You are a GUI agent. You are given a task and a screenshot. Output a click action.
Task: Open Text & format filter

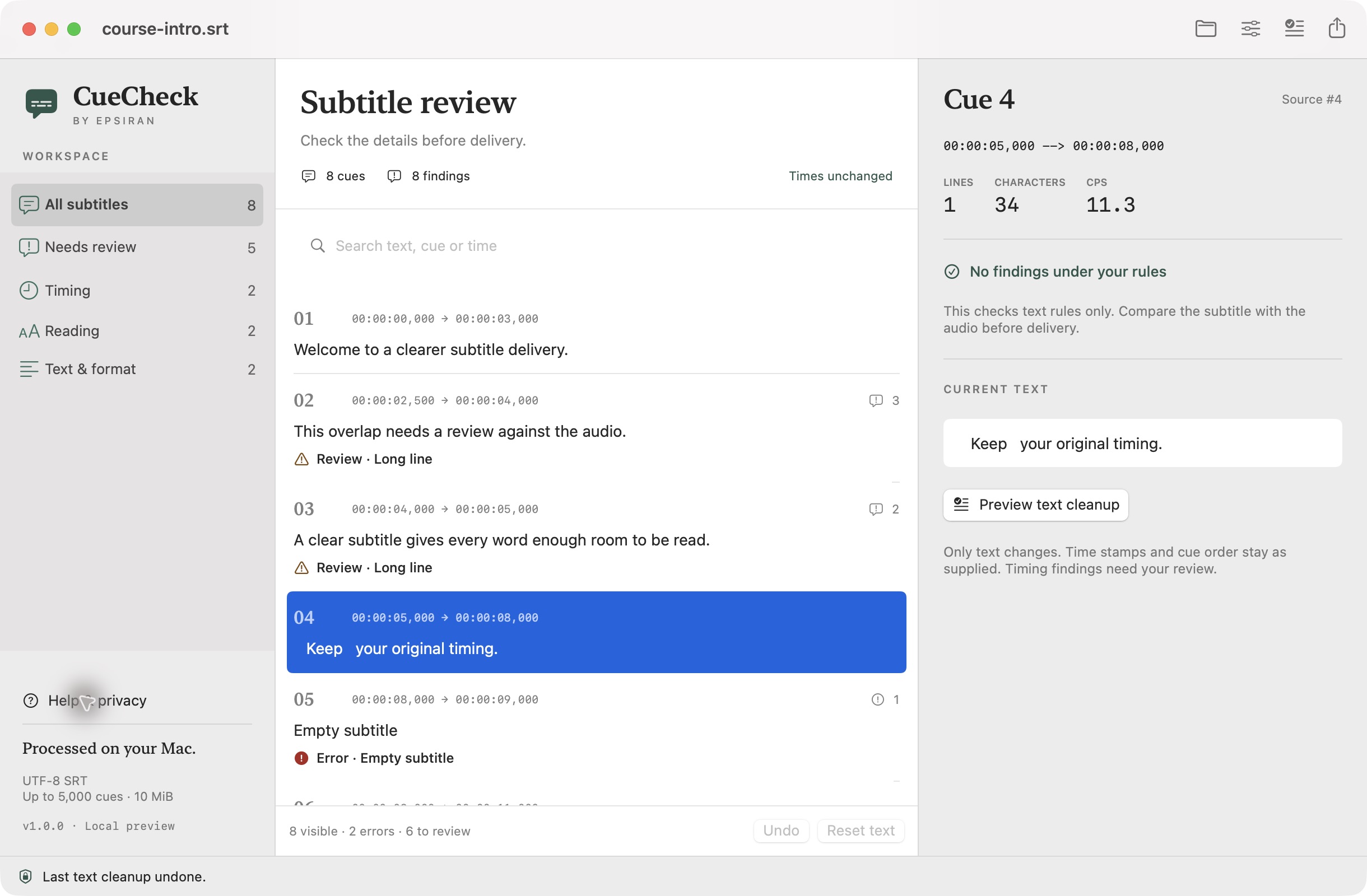click(137, 369)
